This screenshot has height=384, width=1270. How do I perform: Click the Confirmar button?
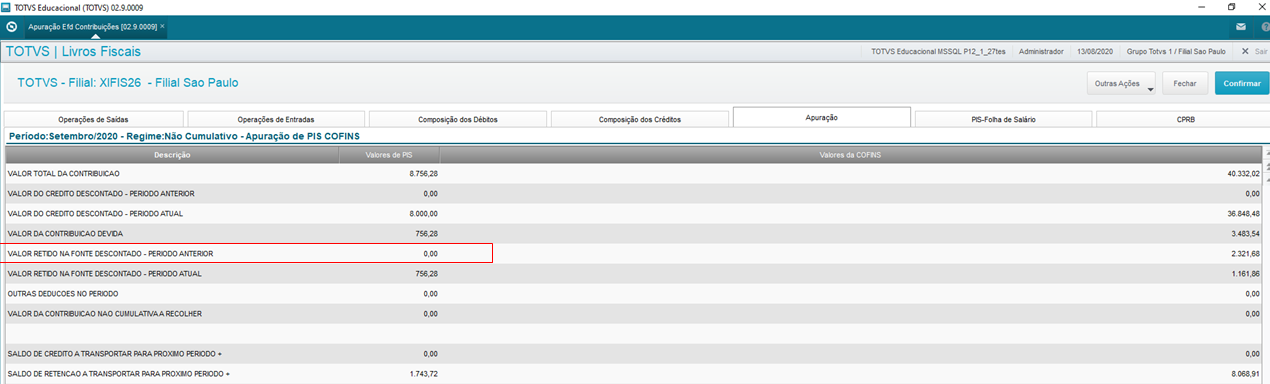click(x=1242, y=84)
